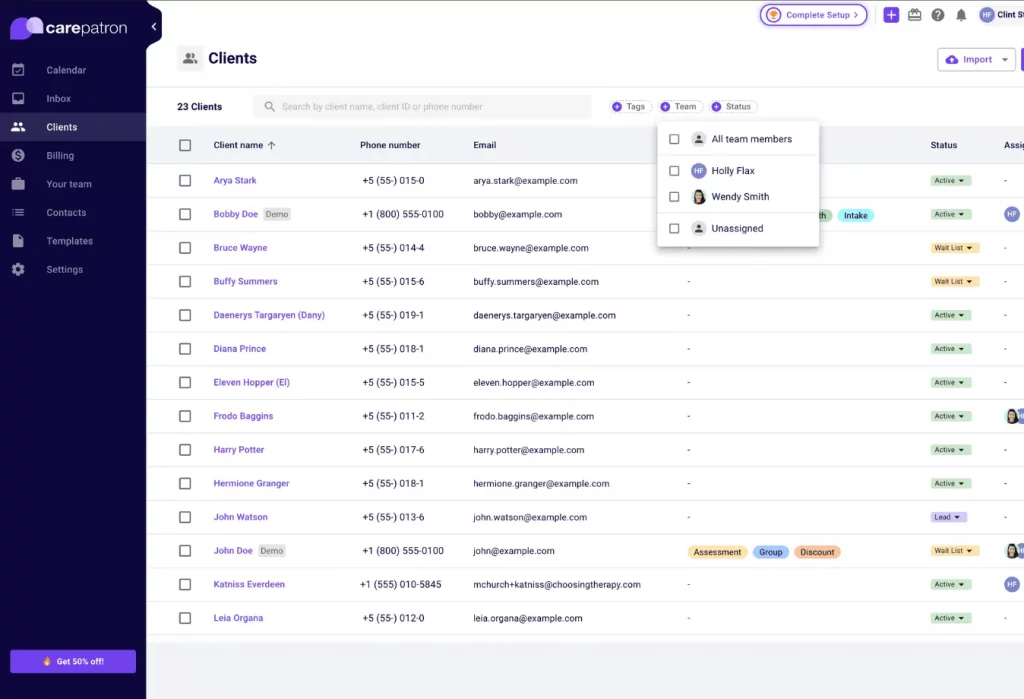
Task: Open the help question mark icon
Action: tap(938, 15)
